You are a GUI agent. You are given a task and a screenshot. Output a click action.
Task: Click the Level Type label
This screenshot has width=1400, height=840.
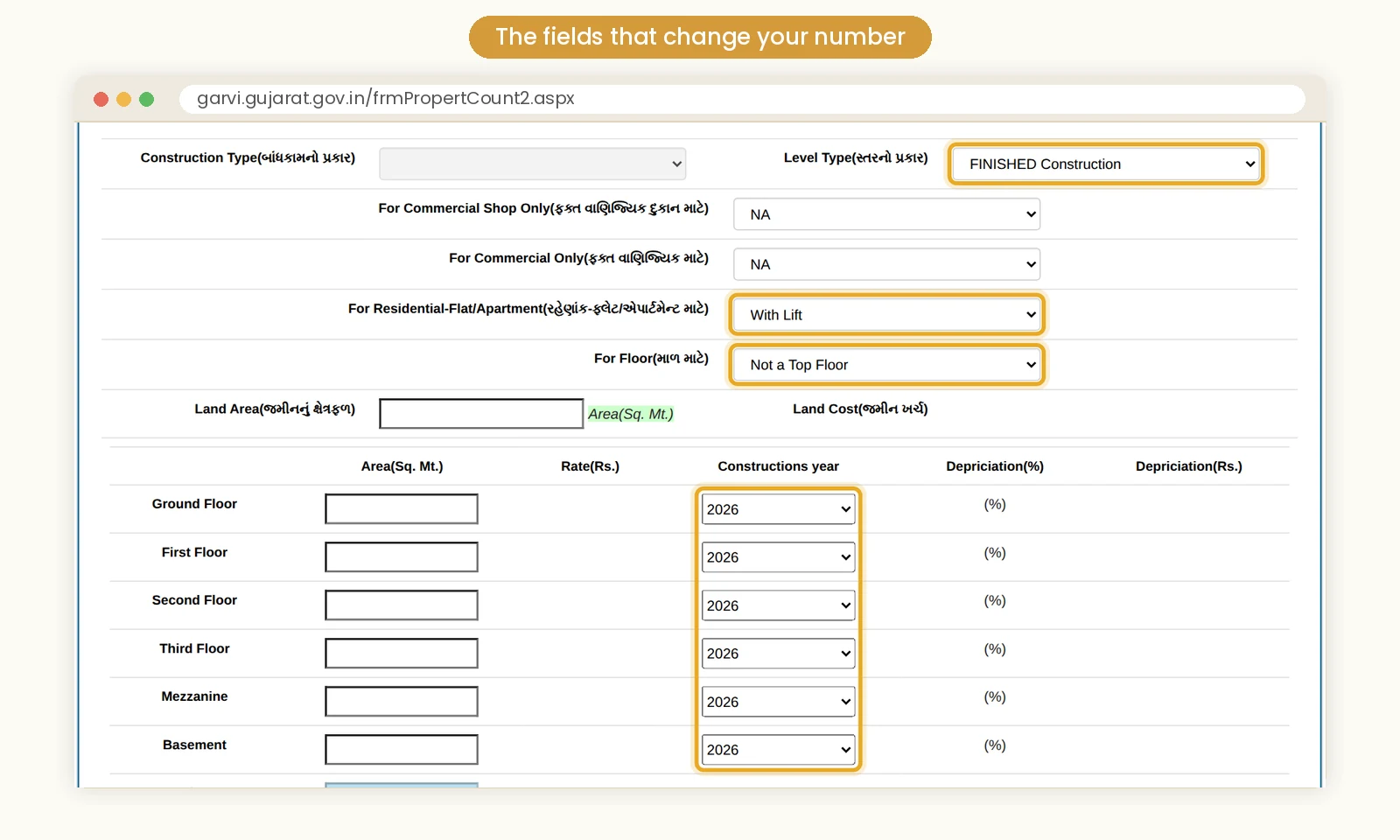click(x=856, y=157)
